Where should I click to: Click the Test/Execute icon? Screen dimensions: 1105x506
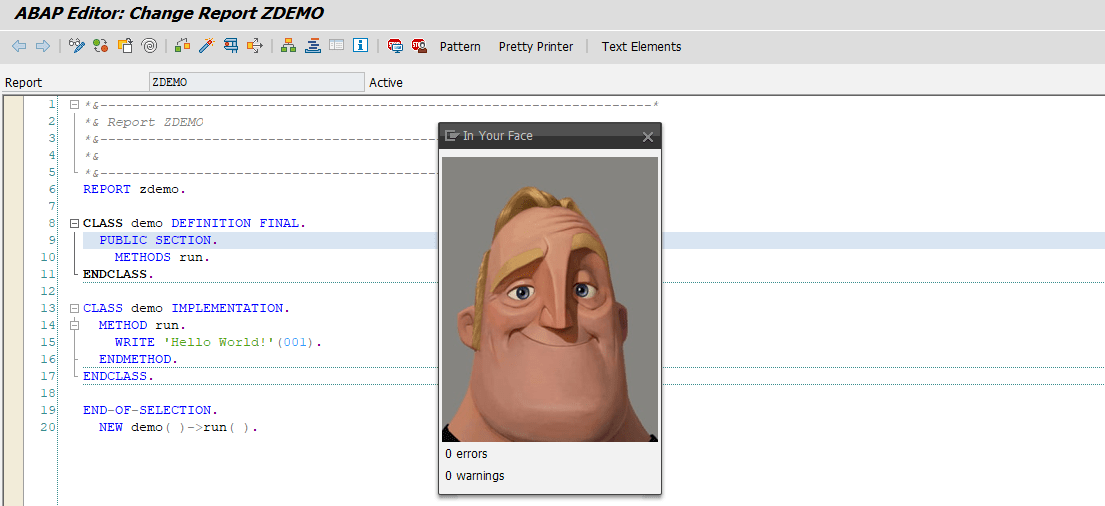click(x=230, y=47)
